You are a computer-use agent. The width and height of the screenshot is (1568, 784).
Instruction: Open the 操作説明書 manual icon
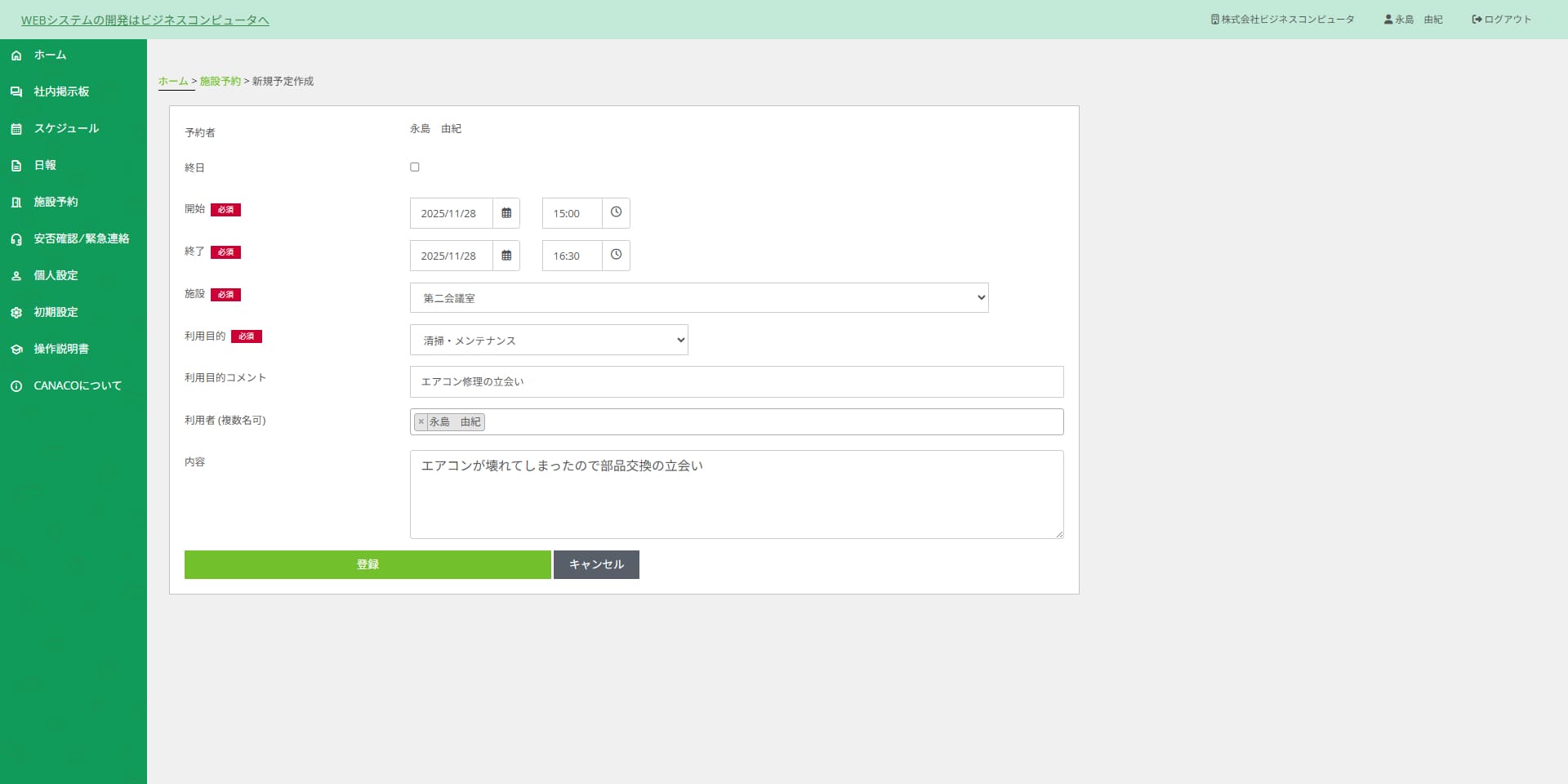tap(16, 349)
